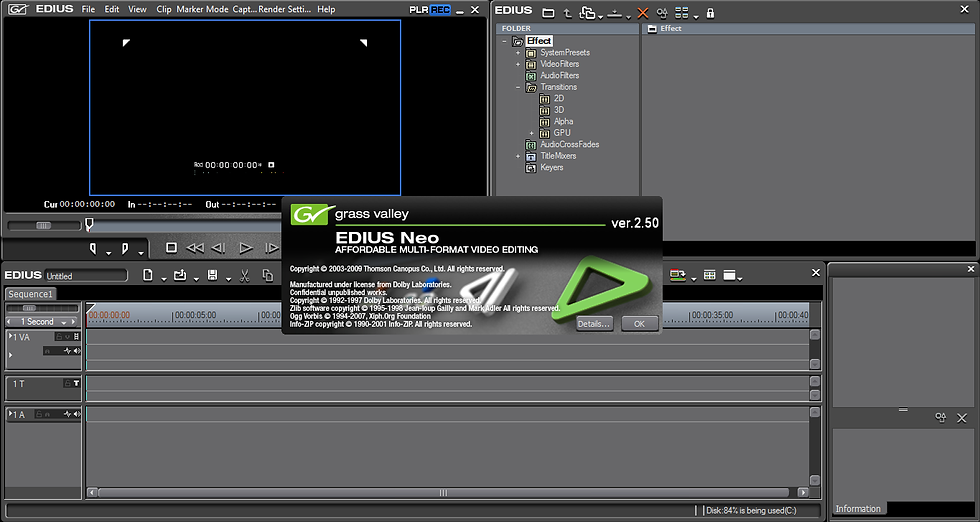Collapse the Transitions folder

pos(518,88)
